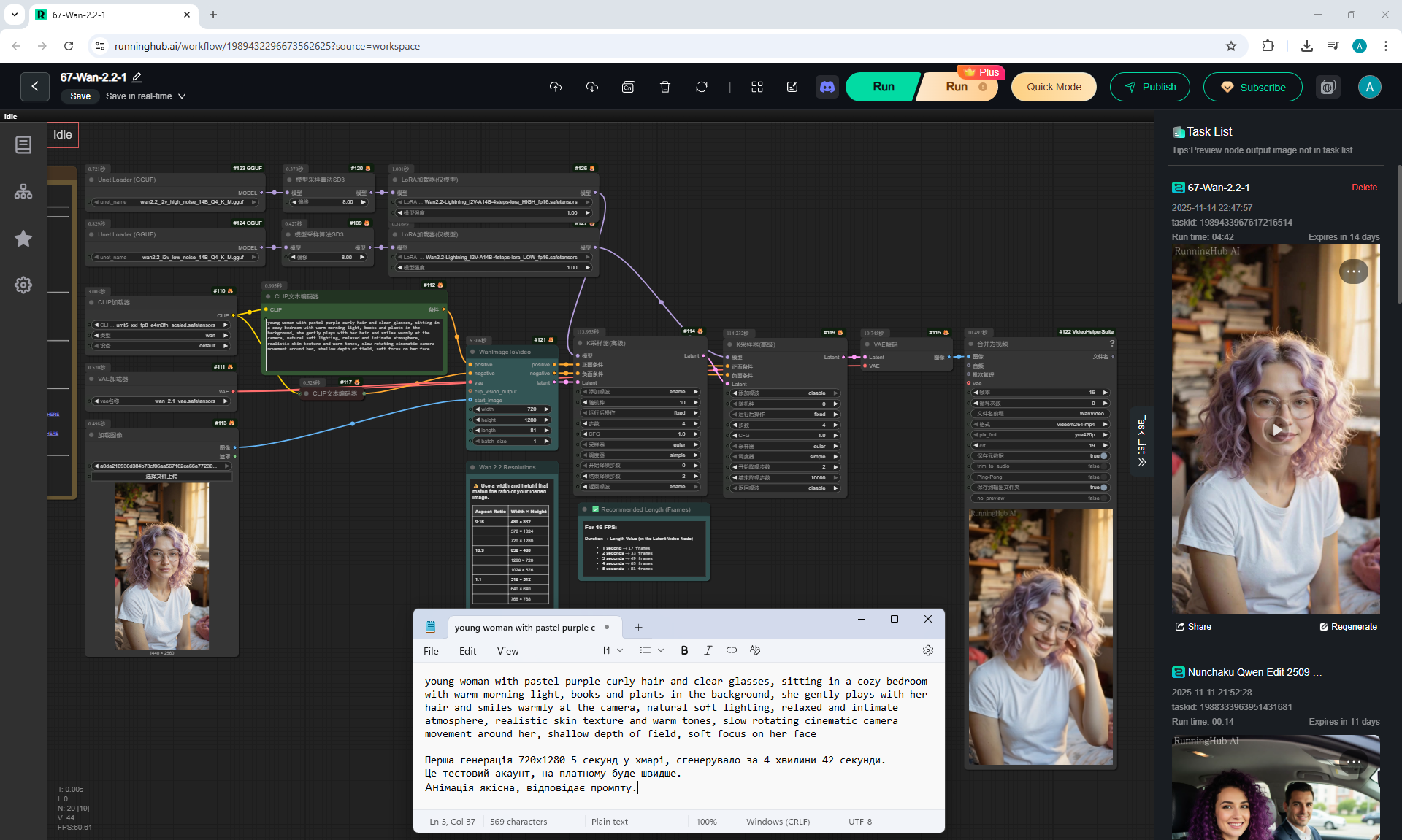Open the Notepad Edit menu
The height and width of the screenshot is (840, 1402).
click(467, 651)
